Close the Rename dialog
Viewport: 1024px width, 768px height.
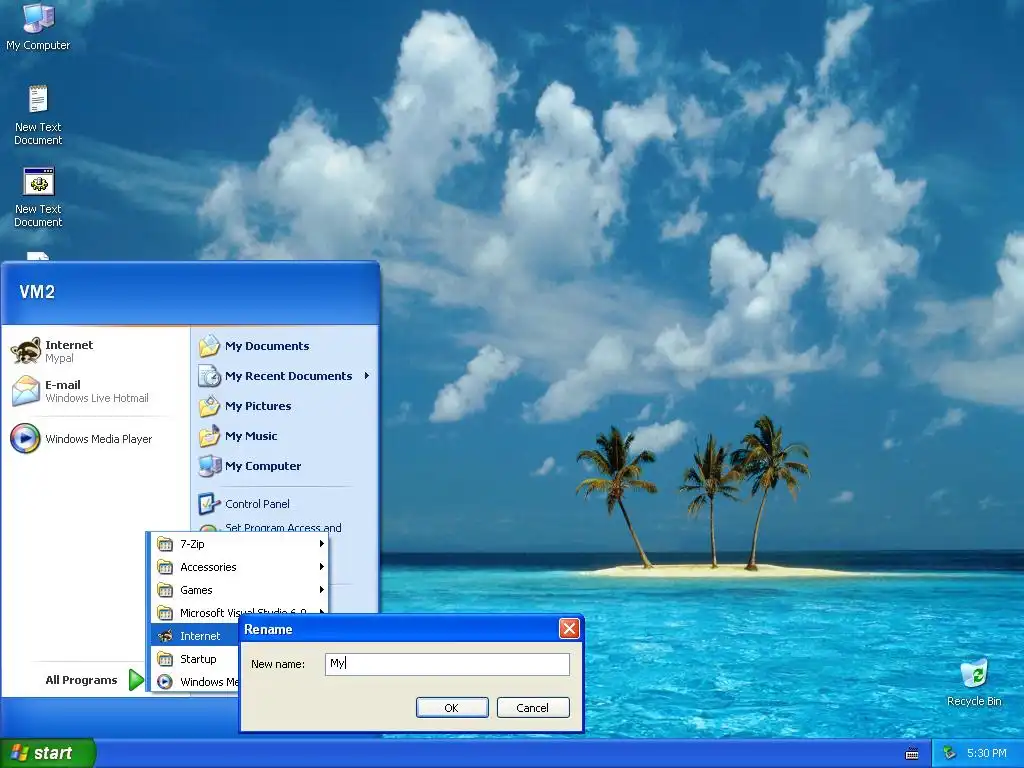pos(569,629)
